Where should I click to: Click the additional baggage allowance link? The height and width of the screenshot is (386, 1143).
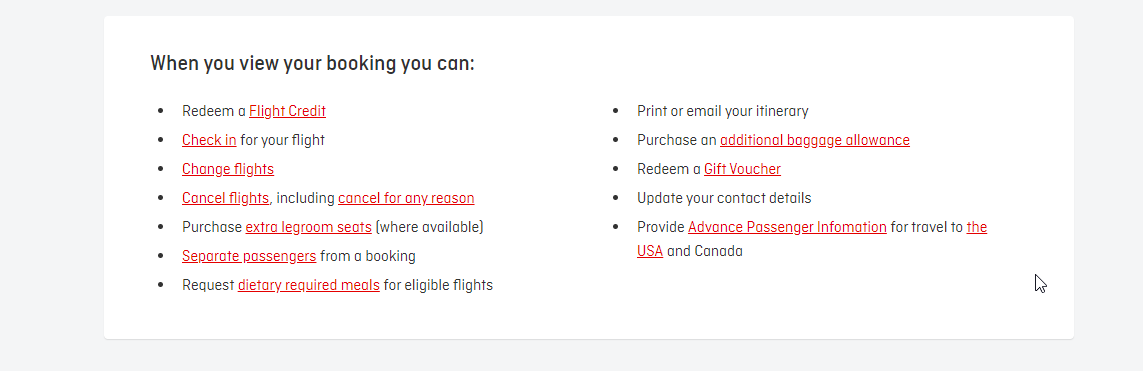815,140
